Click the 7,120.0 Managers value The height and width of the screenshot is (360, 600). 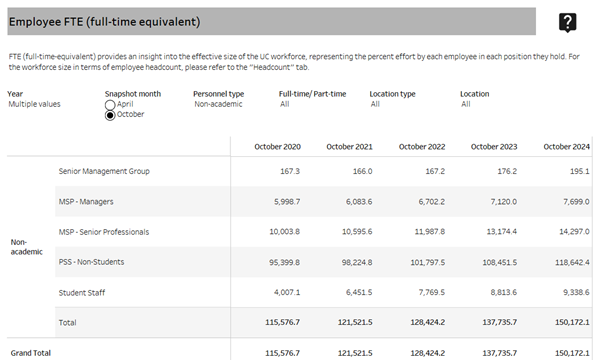point(504,202)
